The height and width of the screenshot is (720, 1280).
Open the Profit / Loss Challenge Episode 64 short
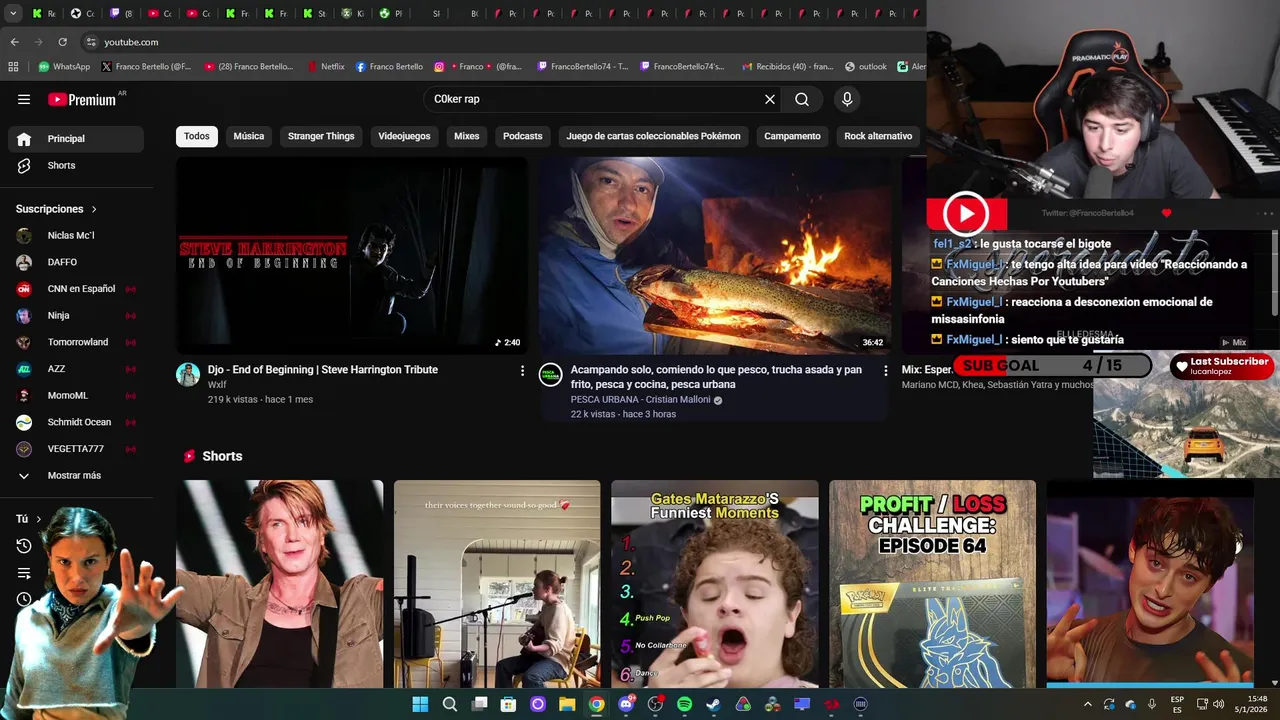click(x=932, y=584)
